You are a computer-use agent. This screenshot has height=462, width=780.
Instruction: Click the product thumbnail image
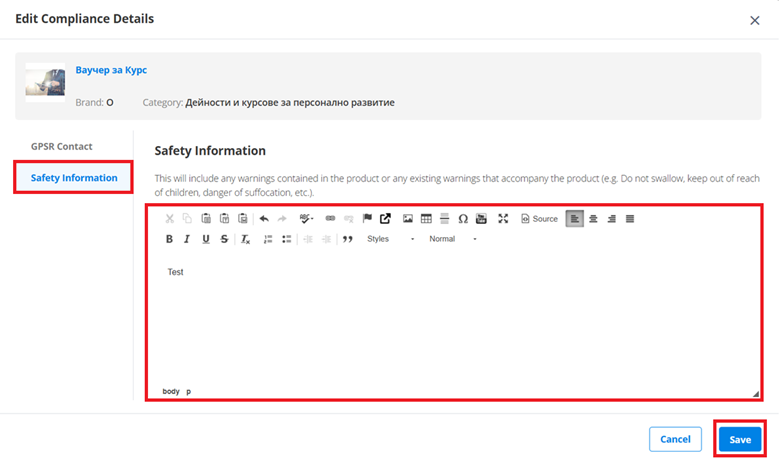pos(45,82)
